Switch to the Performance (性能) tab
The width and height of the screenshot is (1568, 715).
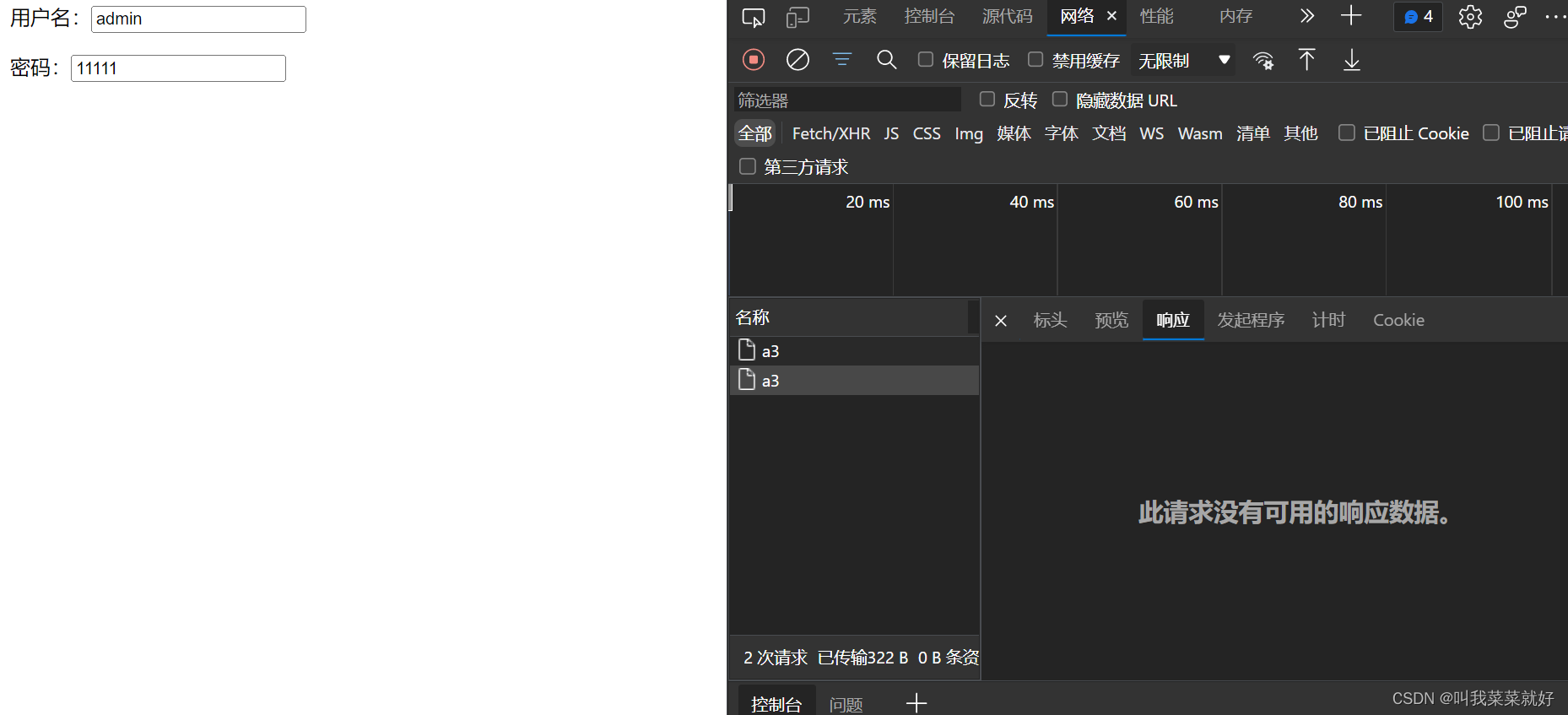tap(1157, 17)
